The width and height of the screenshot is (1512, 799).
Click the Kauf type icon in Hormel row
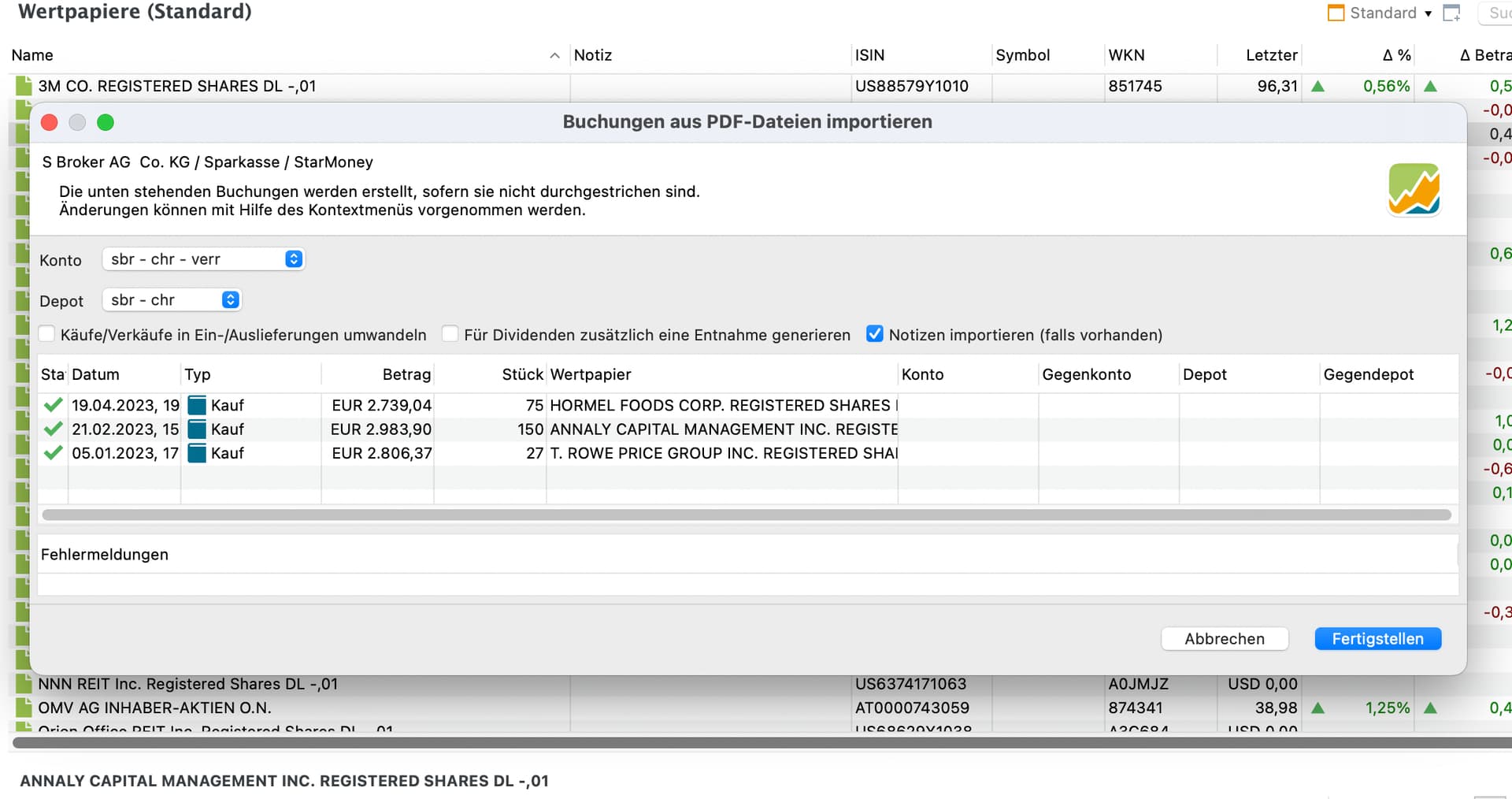tap(197, 406)
